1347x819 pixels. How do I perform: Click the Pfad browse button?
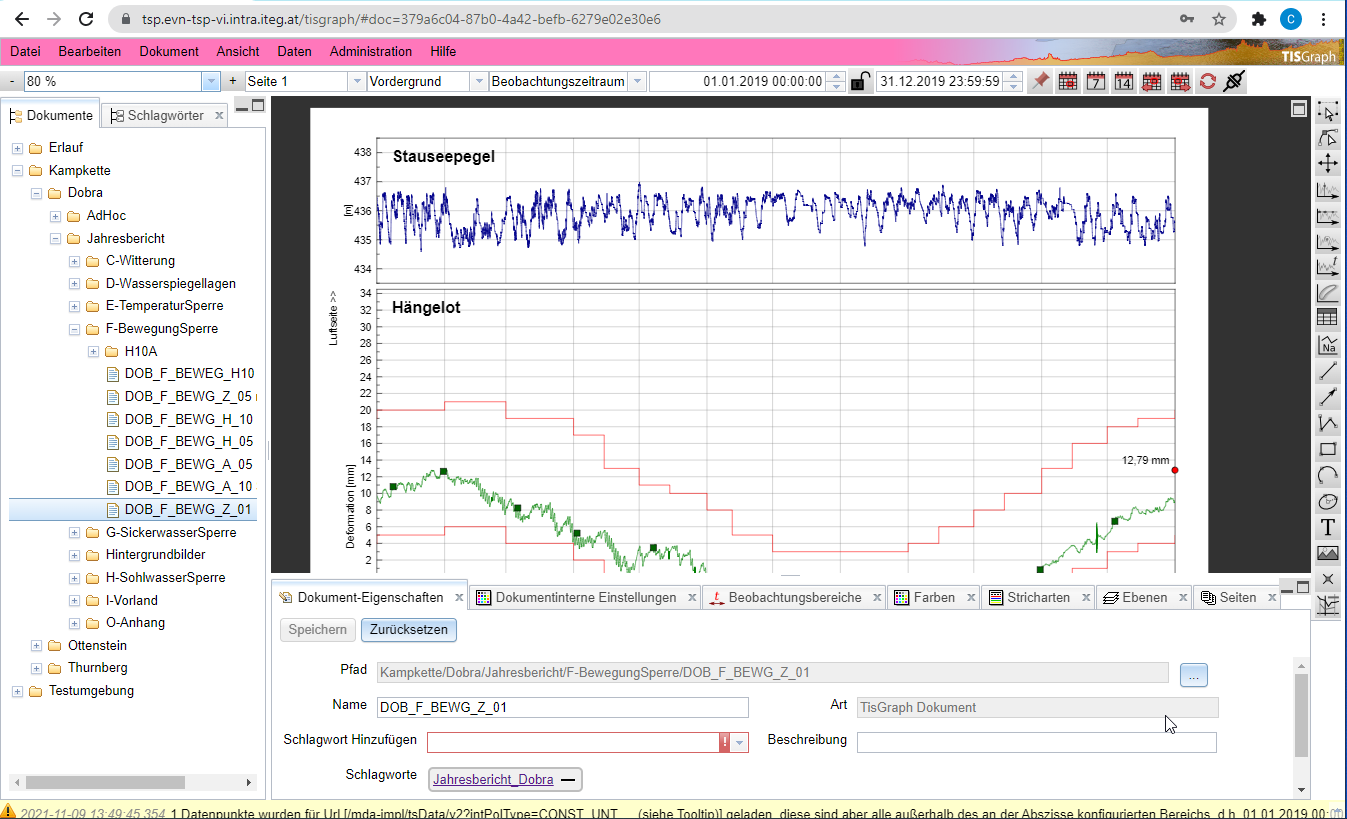1193,675
